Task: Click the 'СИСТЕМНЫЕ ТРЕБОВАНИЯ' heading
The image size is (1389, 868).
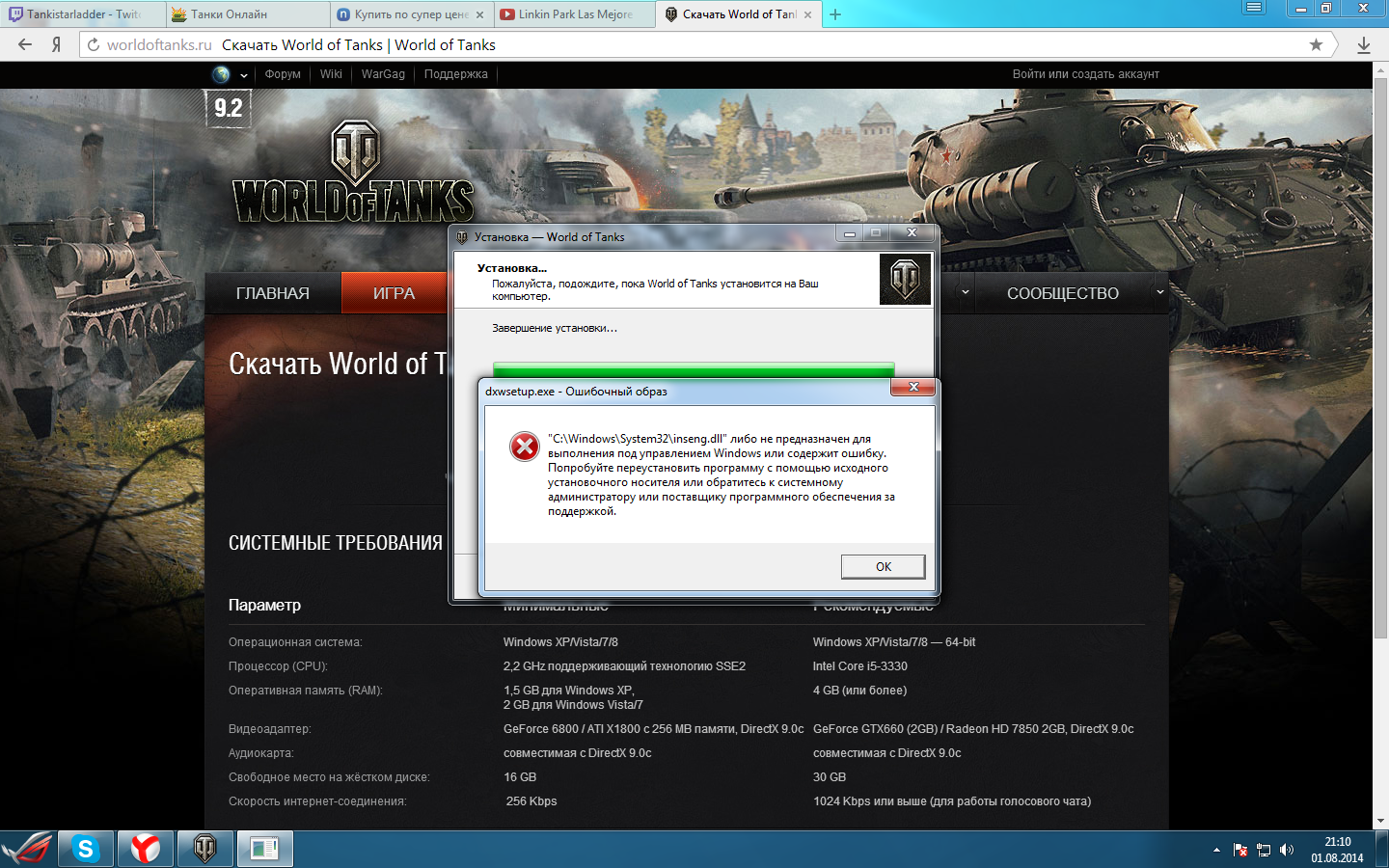Action: click(x=336, y=543)
